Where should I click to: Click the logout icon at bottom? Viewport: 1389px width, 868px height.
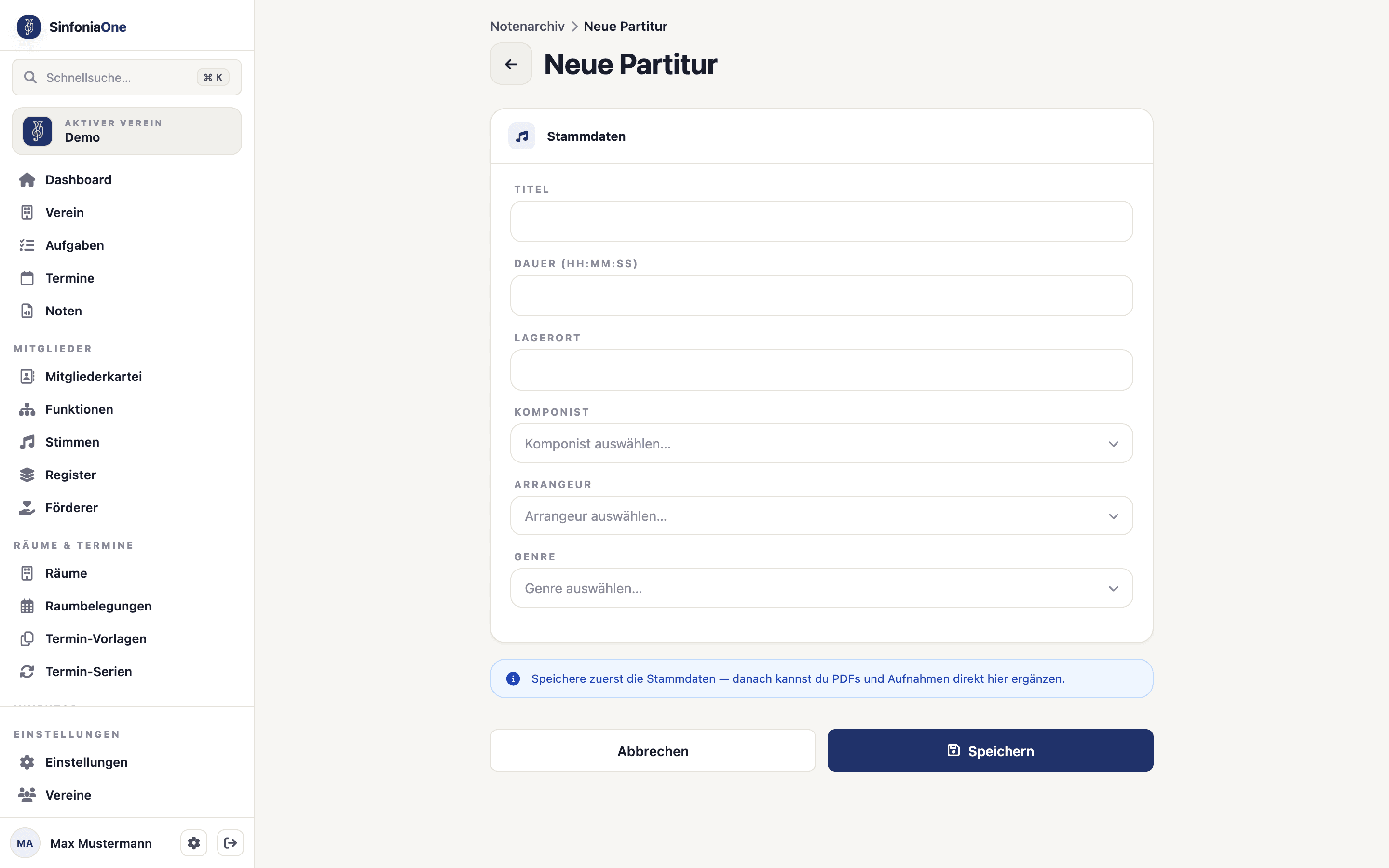tap(230, 843)
